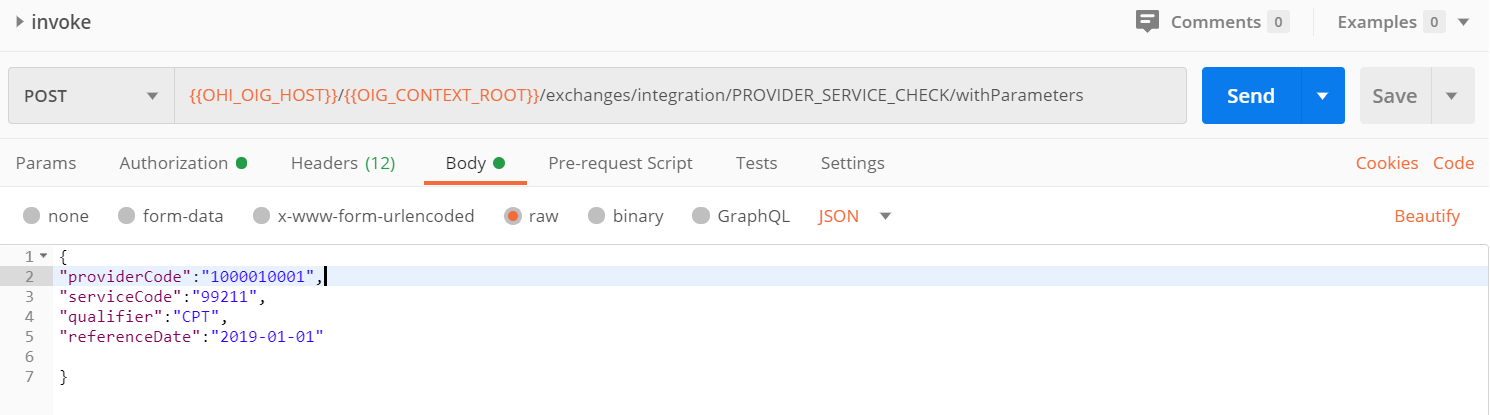Viewport: 1490px width, 415px height.
Task: Select the GraphQL body type
Action: click(741, 216)
